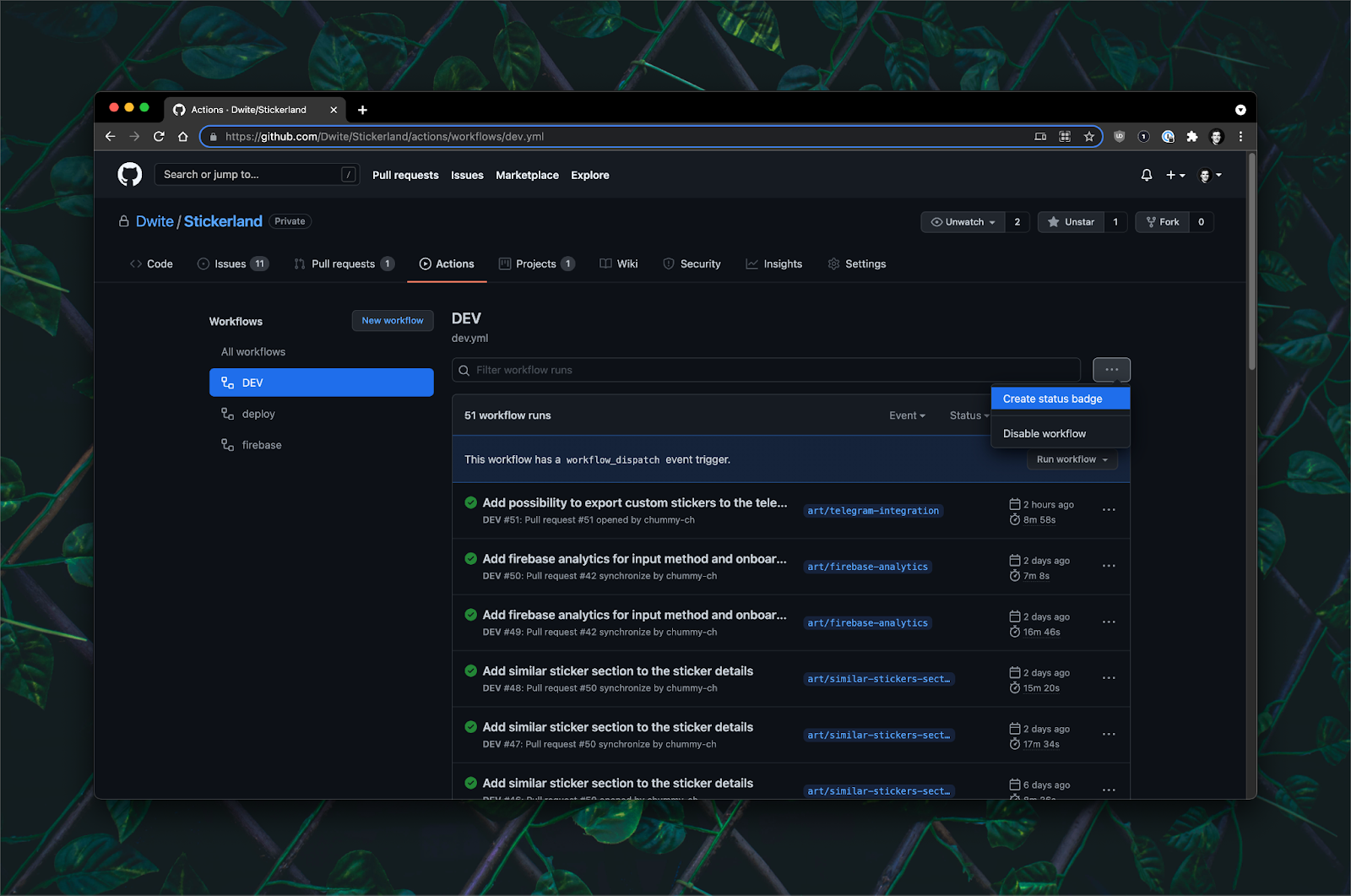Click the page vertical scrollbar
The width and height of the screenshot is (1351, 896).
tap(1252, 262)
